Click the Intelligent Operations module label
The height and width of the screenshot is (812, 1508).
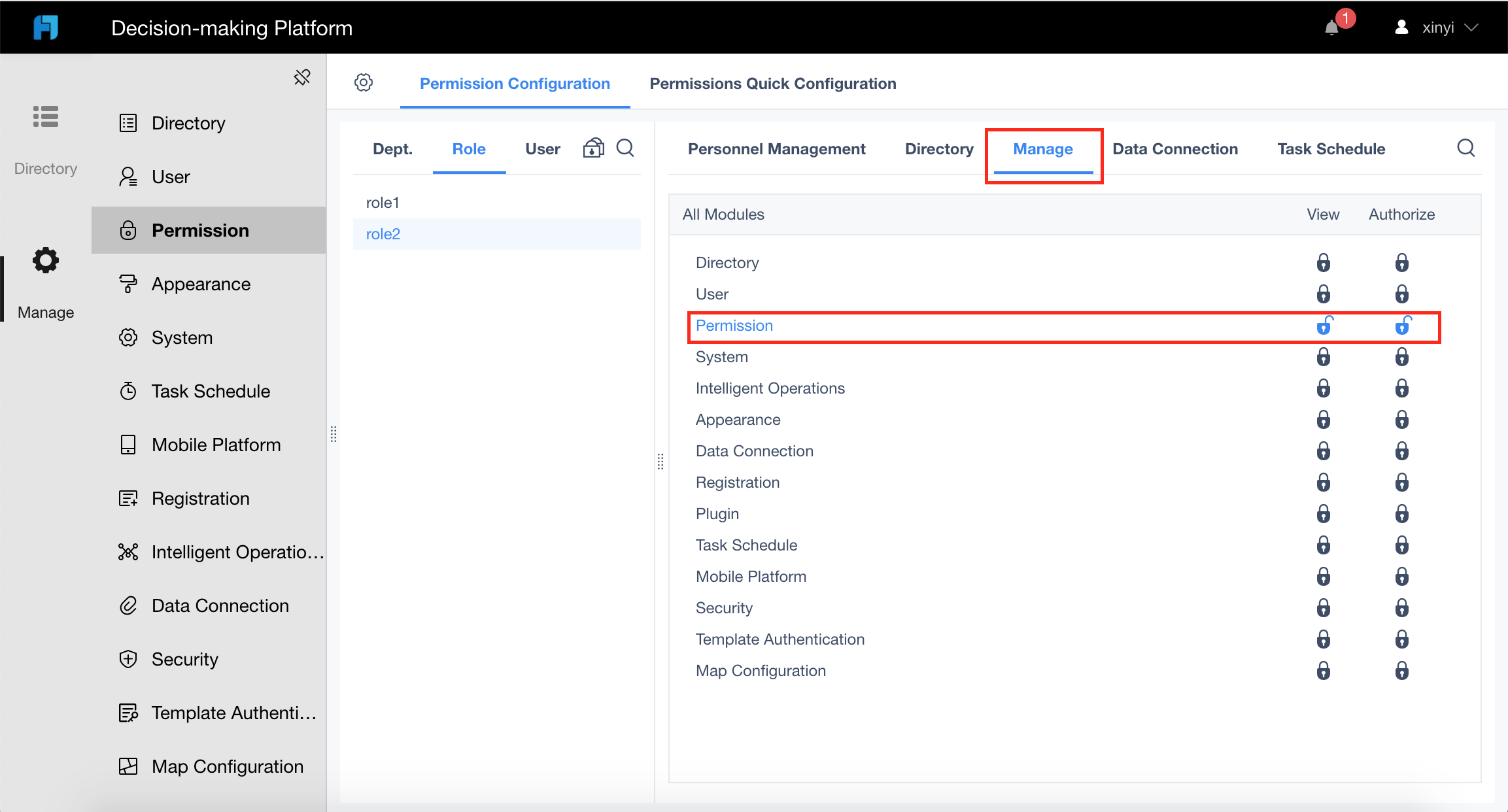point(770,388)
